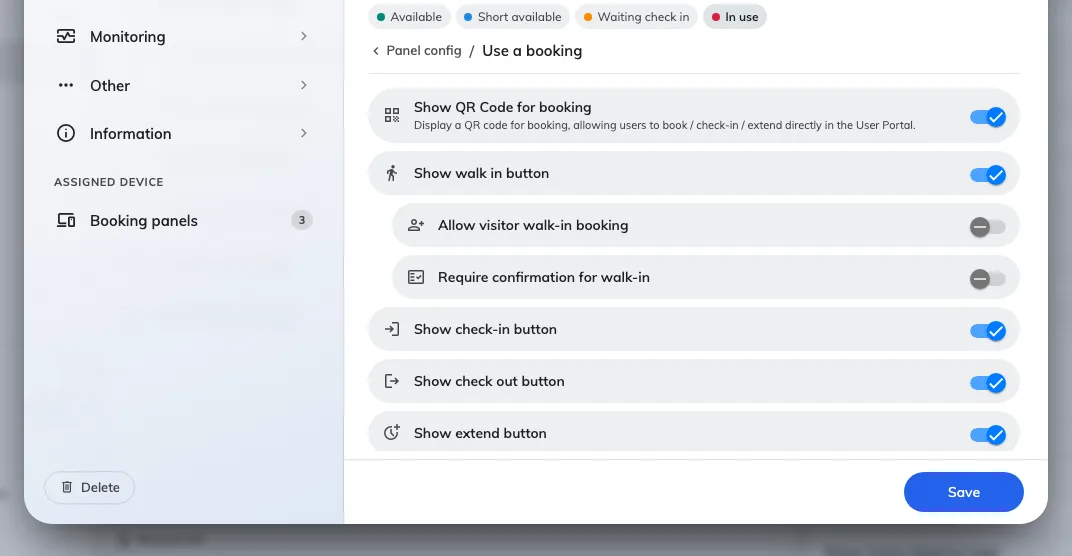Screen dimensions: 1072x556
Task: Enable Require confirmation for walk-in
Action: tap(988, 278)
